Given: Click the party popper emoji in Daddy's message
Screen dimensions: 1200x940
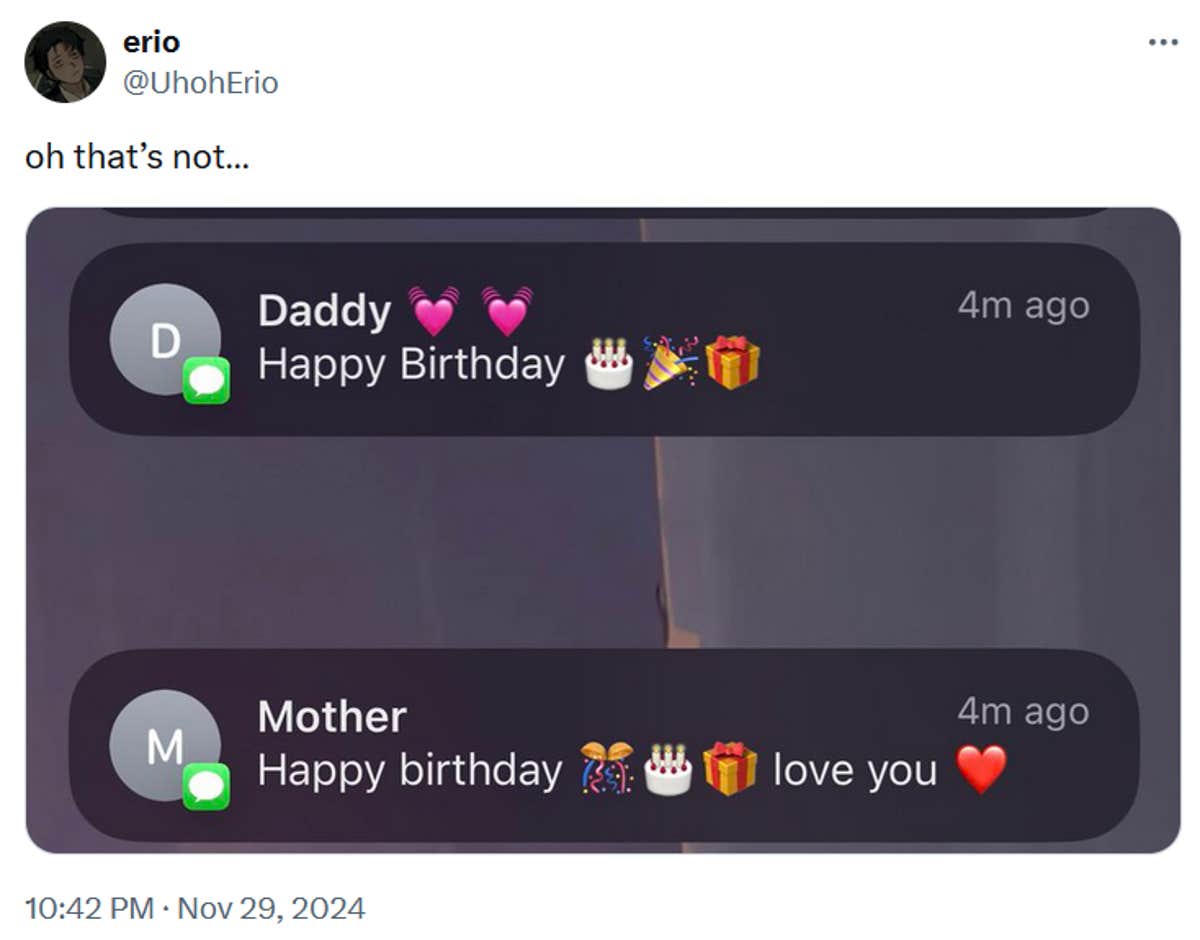Looking at the screenshot, I should [x=669, y=364].
